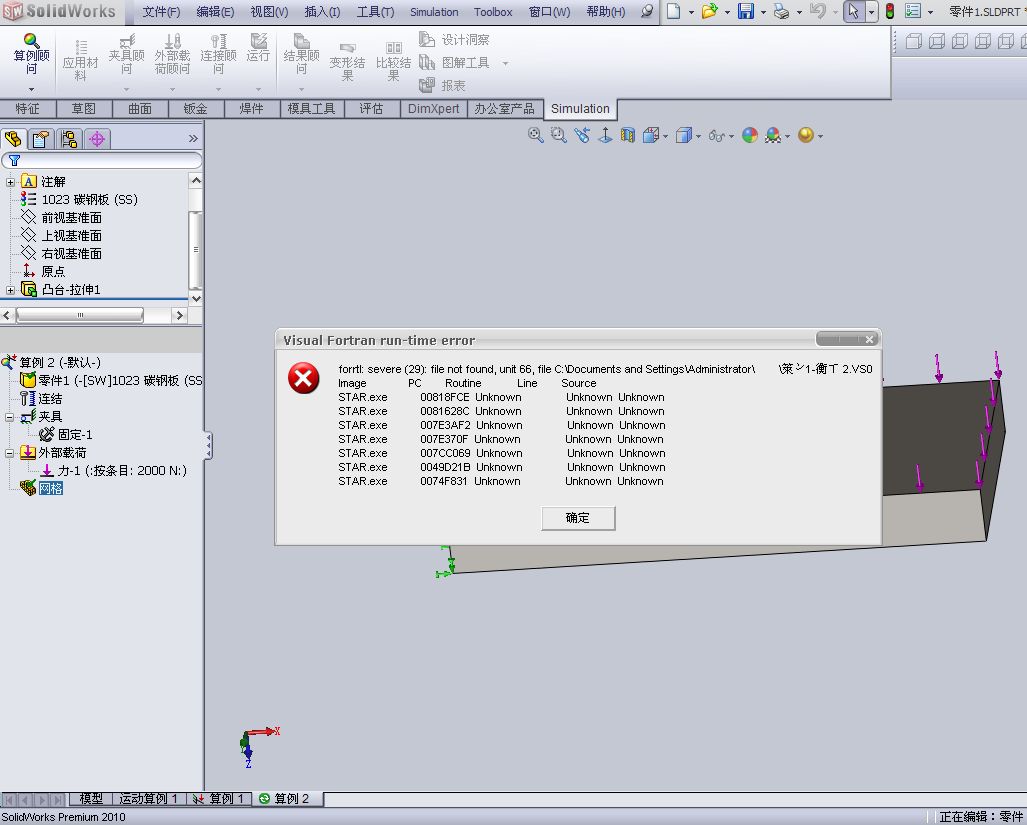Click the Open file folder icon
This screenshot has width=1027, height=825.
coord(709,11)
